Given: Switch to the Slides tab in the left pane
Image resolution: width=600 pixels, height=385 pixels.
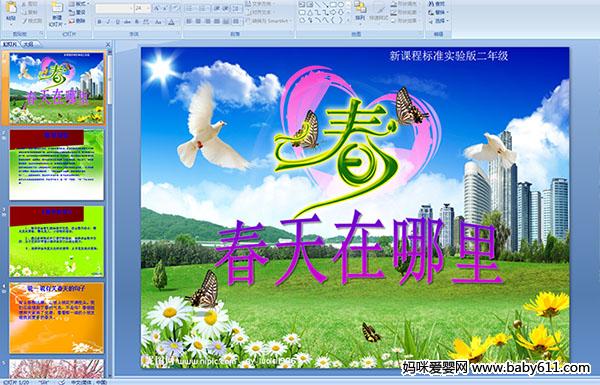Looking at the screenshot, I should click(x=10, y=44).
